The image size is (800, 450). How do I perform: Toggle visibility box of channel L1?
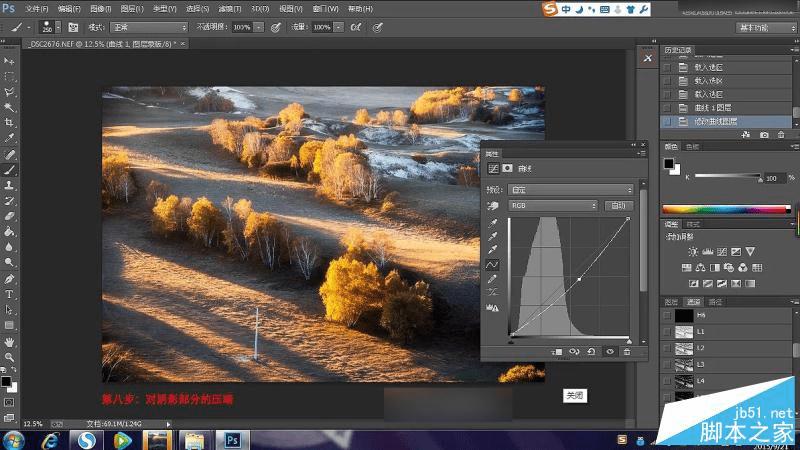pyautogui.click(x=668, y=331)
